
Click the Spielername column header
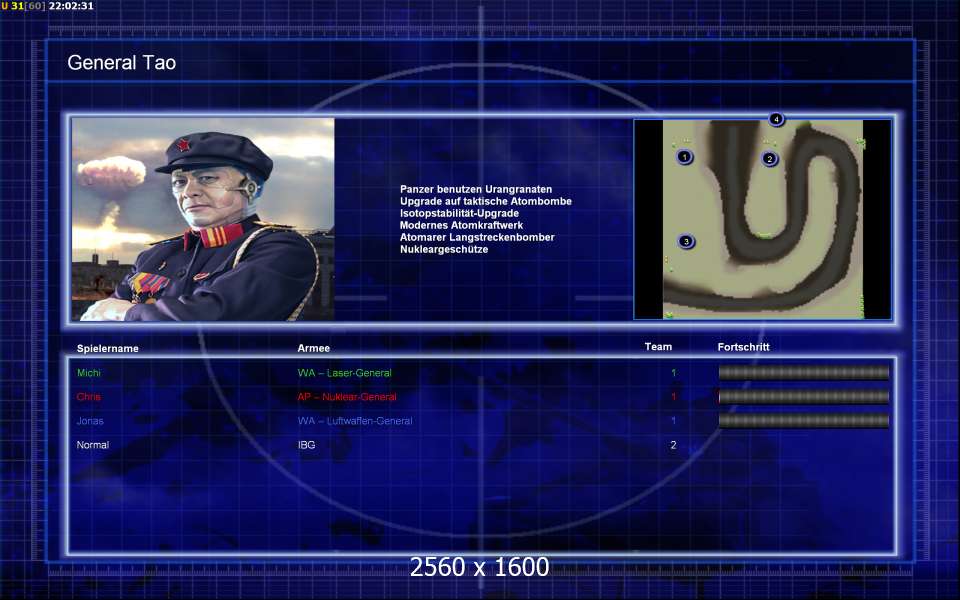(108, 348)
